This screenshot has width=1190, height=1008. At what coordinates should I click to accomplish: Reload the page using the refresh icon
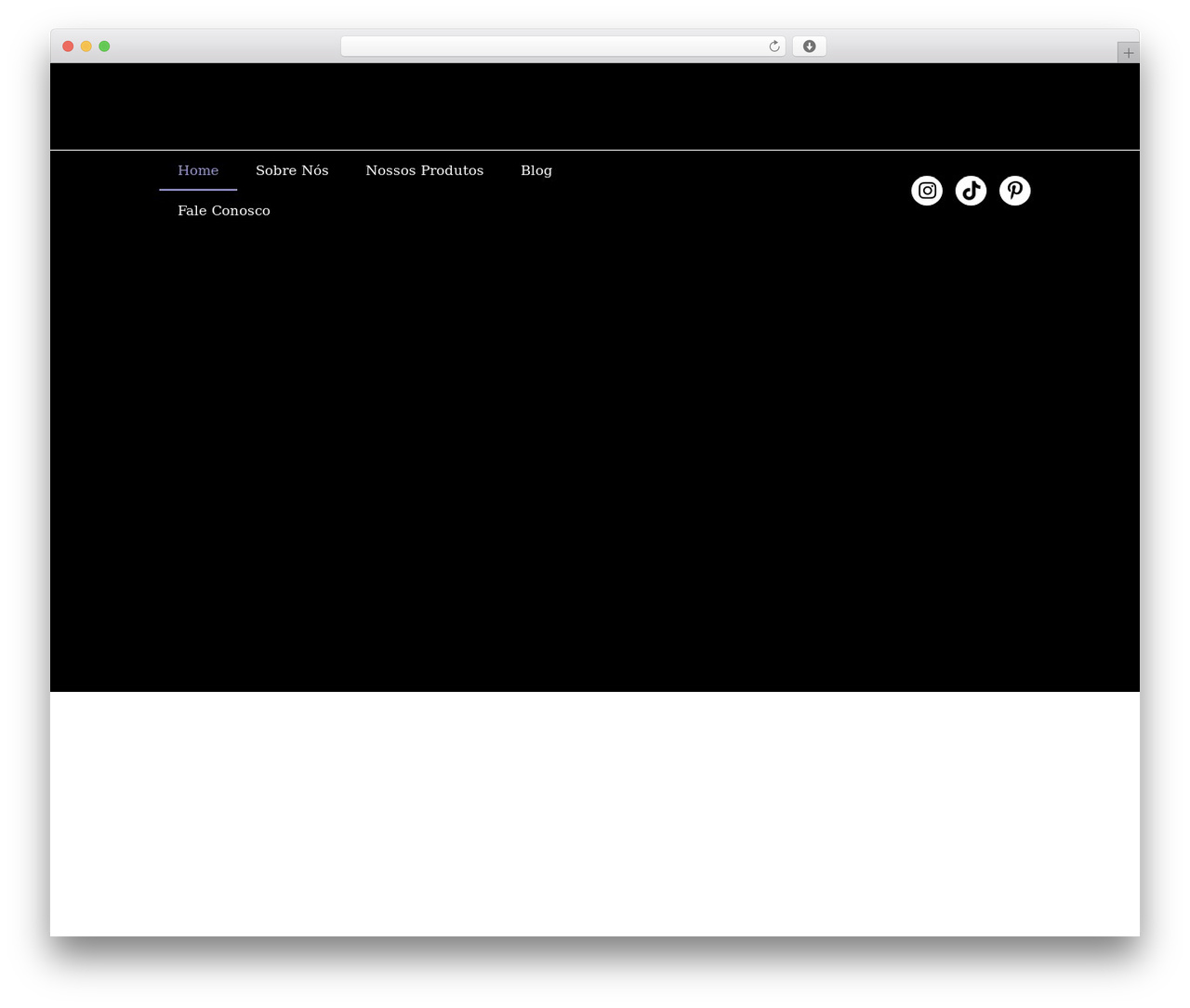click(774, 46)
